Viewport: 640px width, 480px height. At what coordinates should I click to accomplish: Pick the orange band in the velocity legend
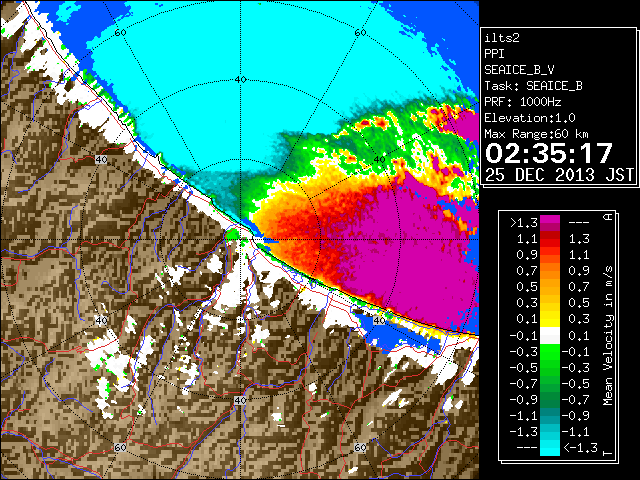550,271
